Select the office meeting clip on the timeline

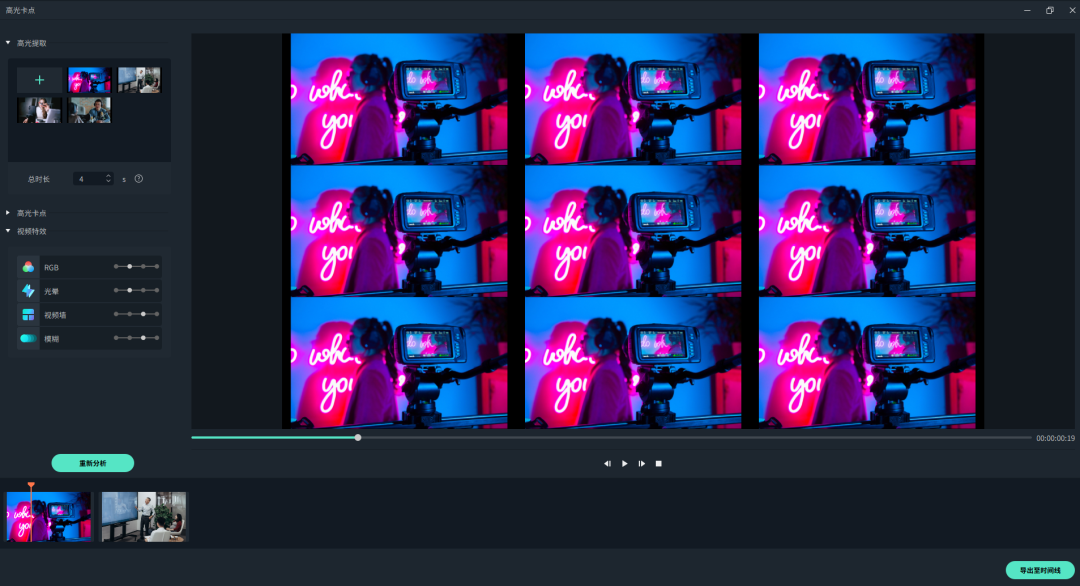(x=144, y=516)
